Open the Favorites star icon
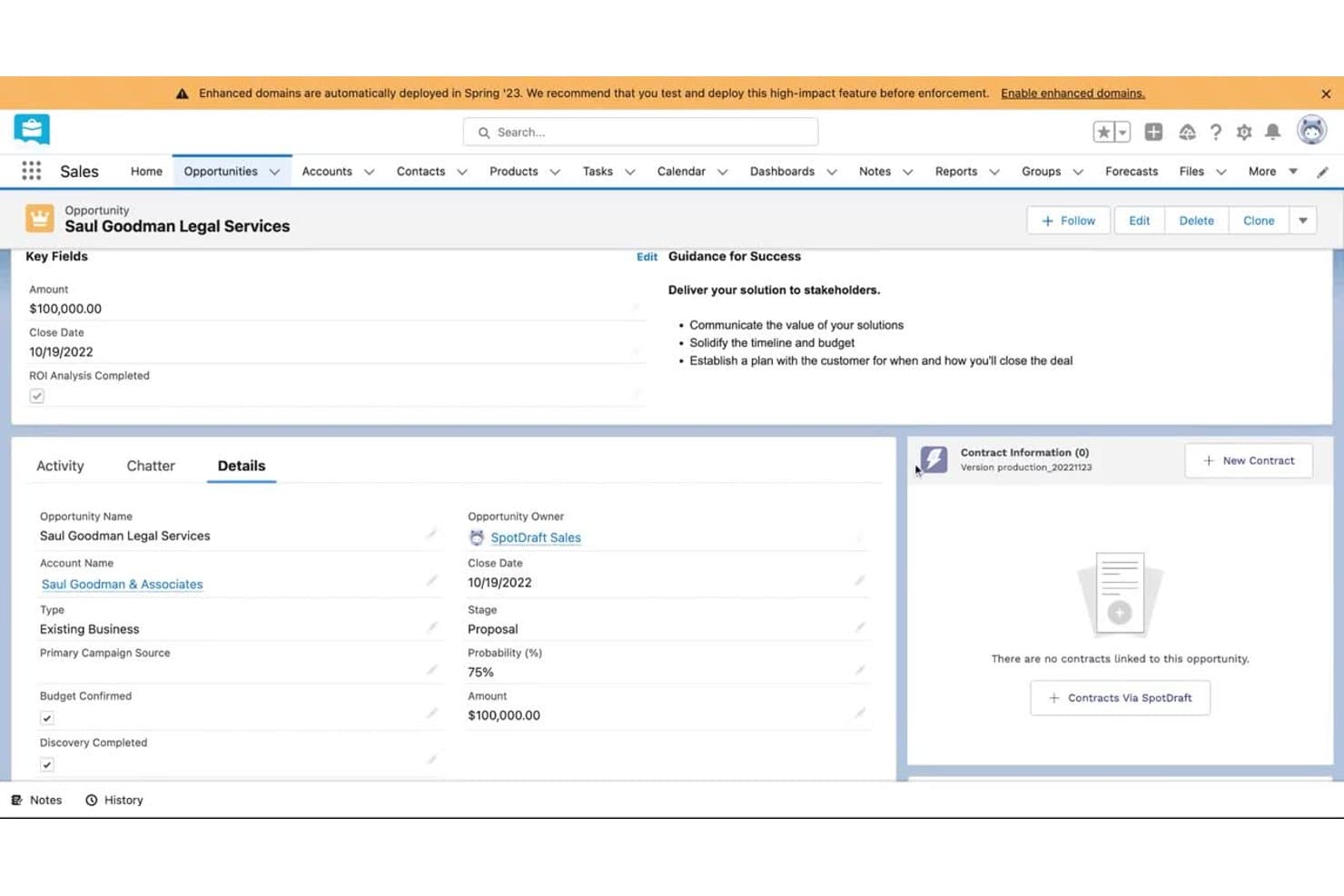Screen dimensions: 1344x896 [x=1103, y=132]
